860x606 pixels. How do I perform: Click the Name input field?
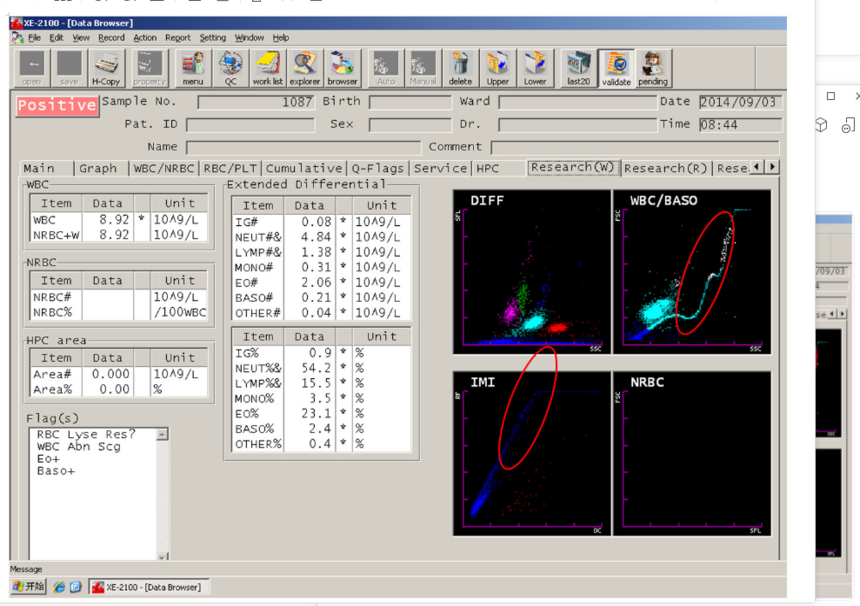pos(303,148)
